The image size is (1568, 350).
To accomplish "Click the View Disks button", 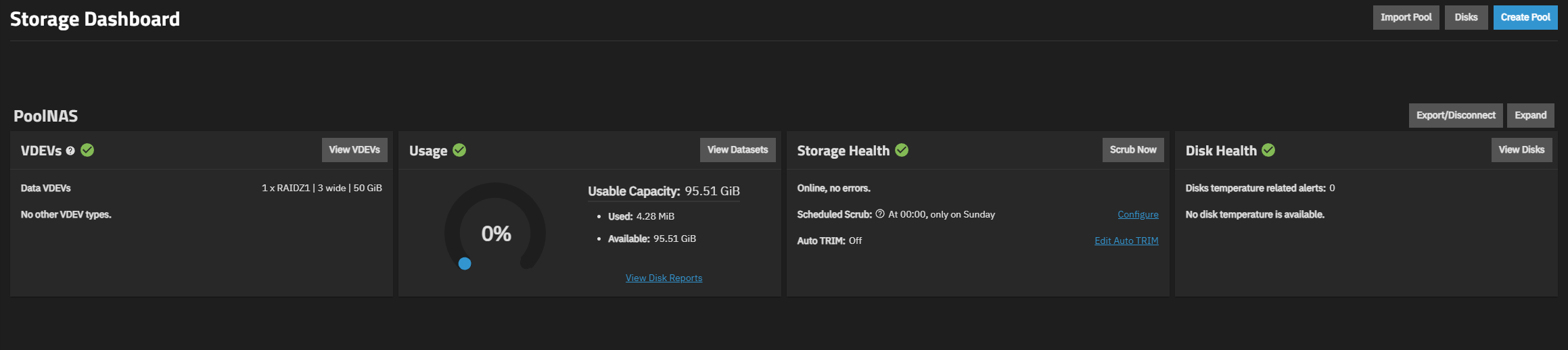I will pos(1521,150).
